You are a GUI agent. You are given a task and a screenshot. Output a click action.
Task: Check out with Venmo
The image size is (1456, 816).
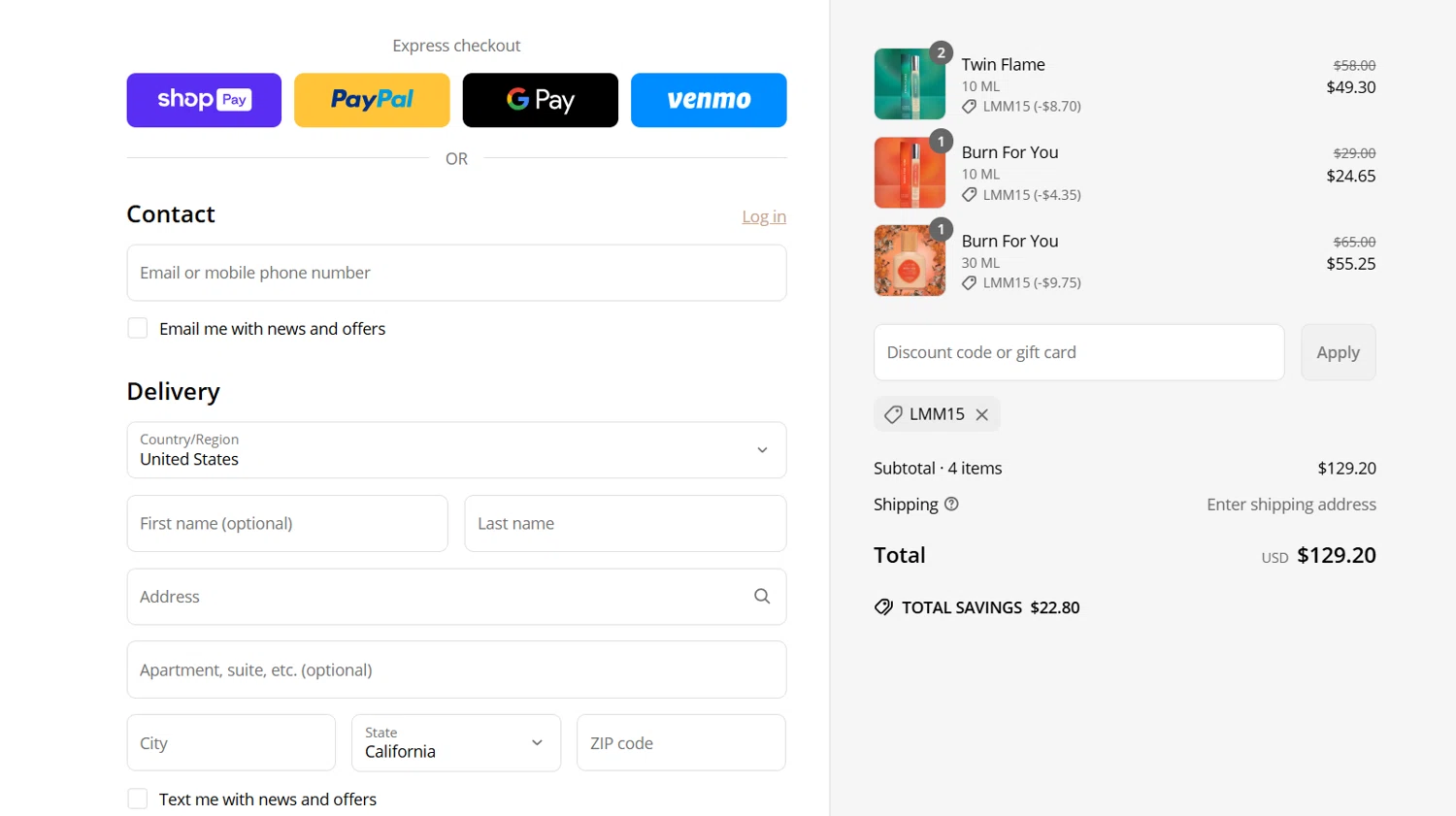[709, 100]
